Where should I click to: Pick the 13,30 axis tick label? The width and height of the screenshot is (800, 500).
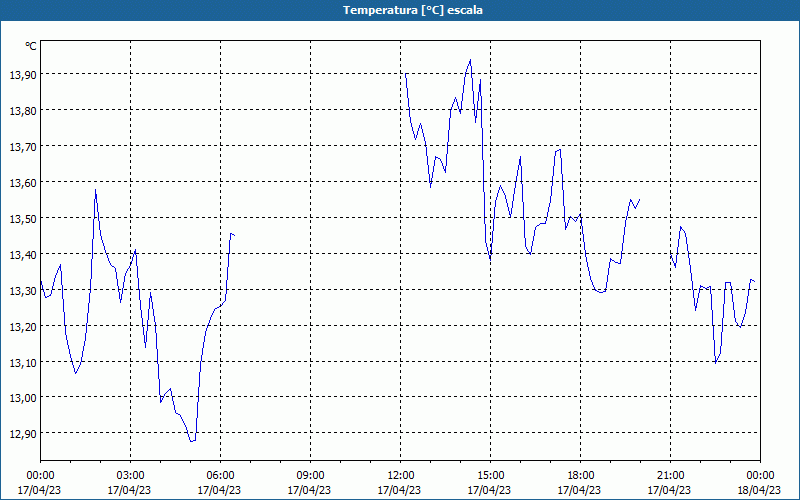click(x=23, y=291)
